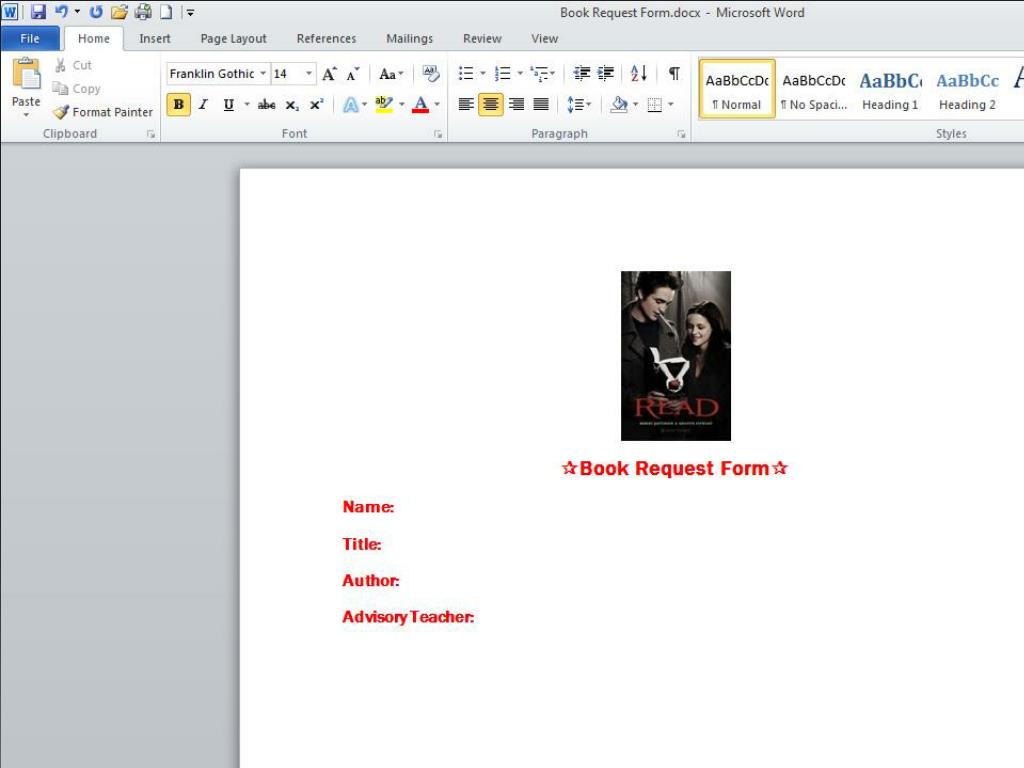
Task: Open the font size dropdown
Action: click(309, 74)
